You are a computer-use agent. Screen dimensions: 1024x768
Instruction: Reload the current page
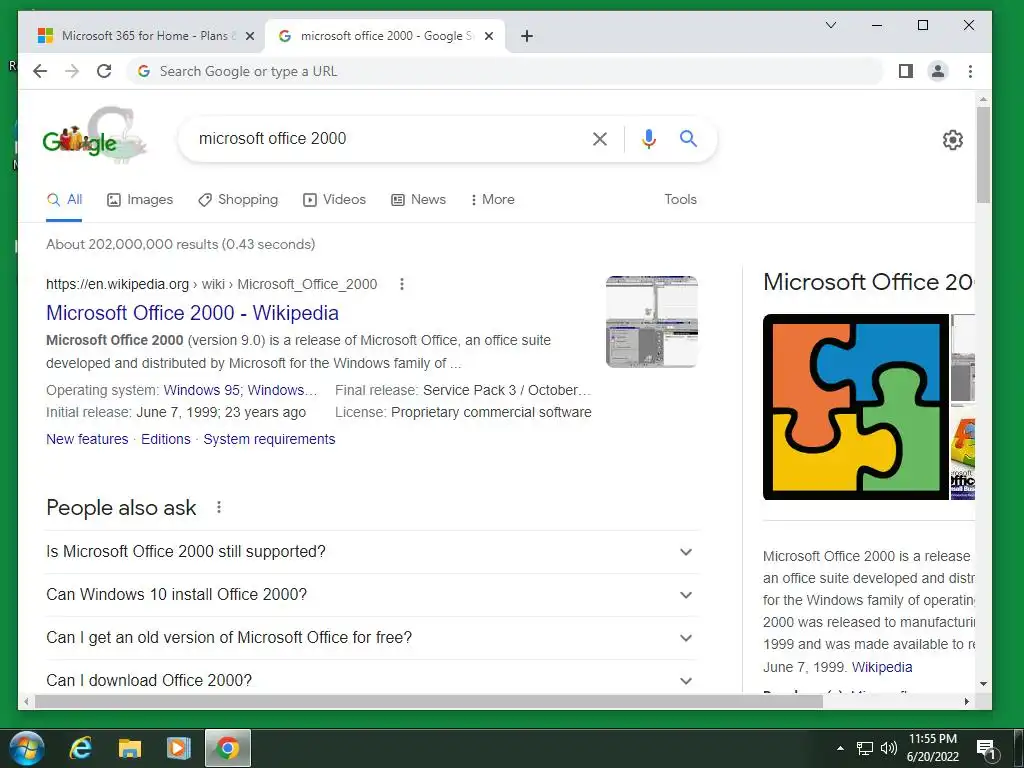(104, 71)
